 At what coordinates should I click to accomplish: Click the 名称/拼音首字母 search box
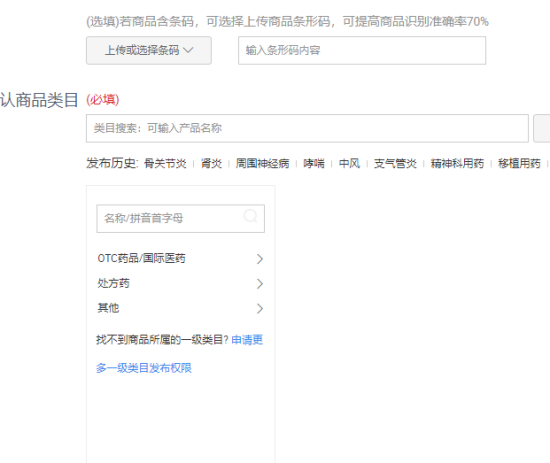[x=181, y=219]
